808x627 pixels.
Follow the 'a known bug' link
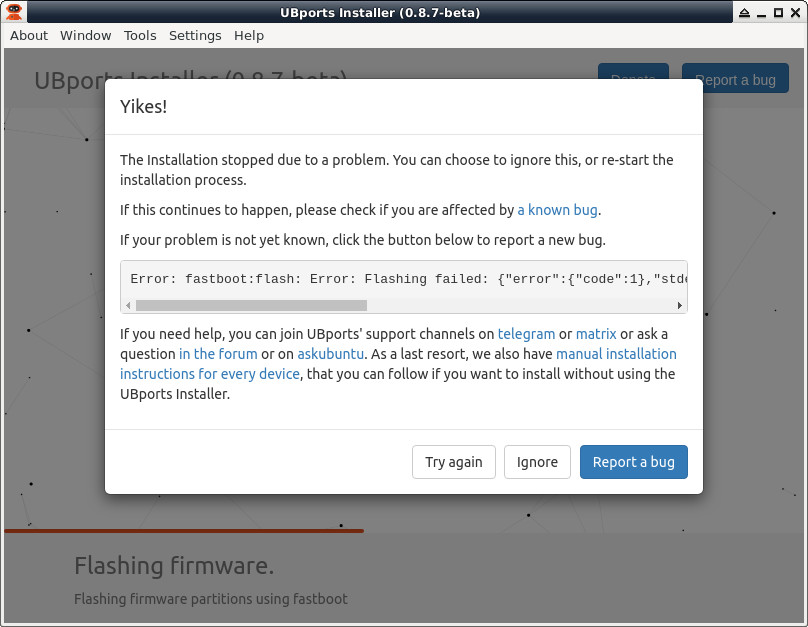557,210
